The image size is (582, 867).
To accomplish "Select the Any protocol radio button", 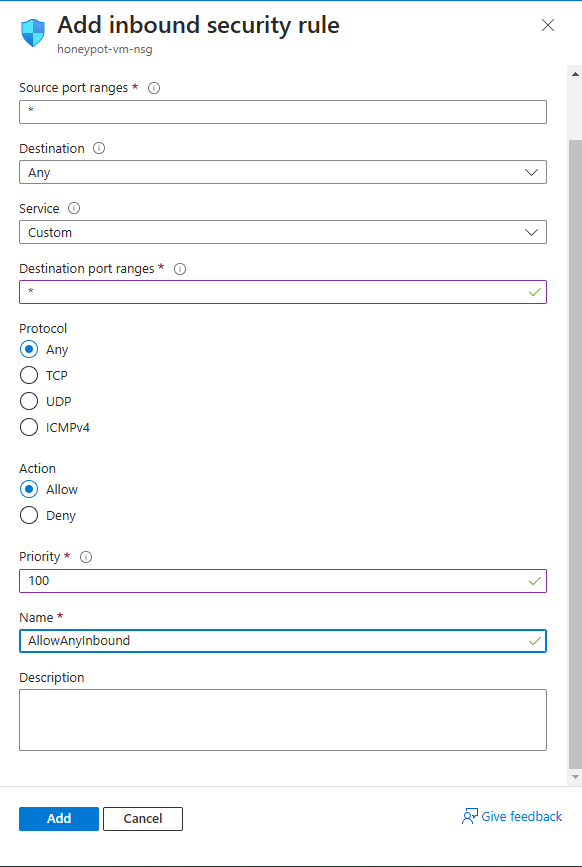I will click(x=29, y=349).
